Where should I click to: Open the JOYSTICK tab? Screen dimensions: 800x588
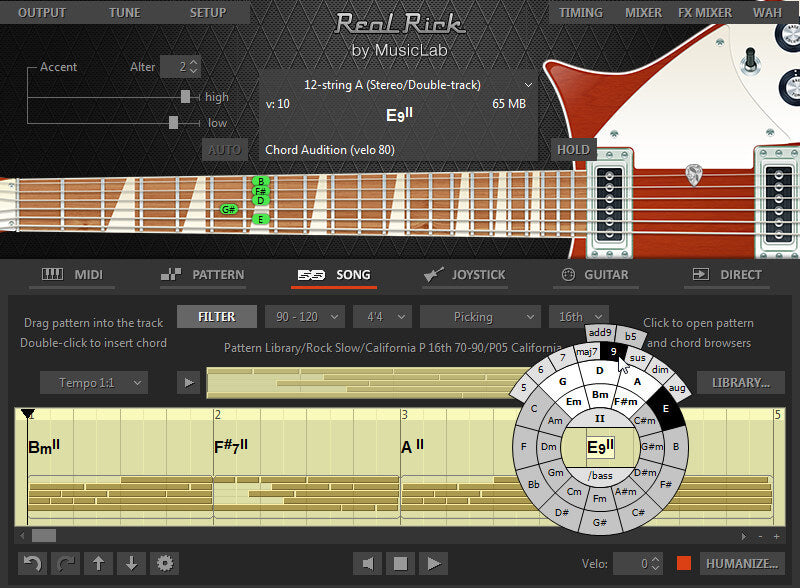pos(464,274)
